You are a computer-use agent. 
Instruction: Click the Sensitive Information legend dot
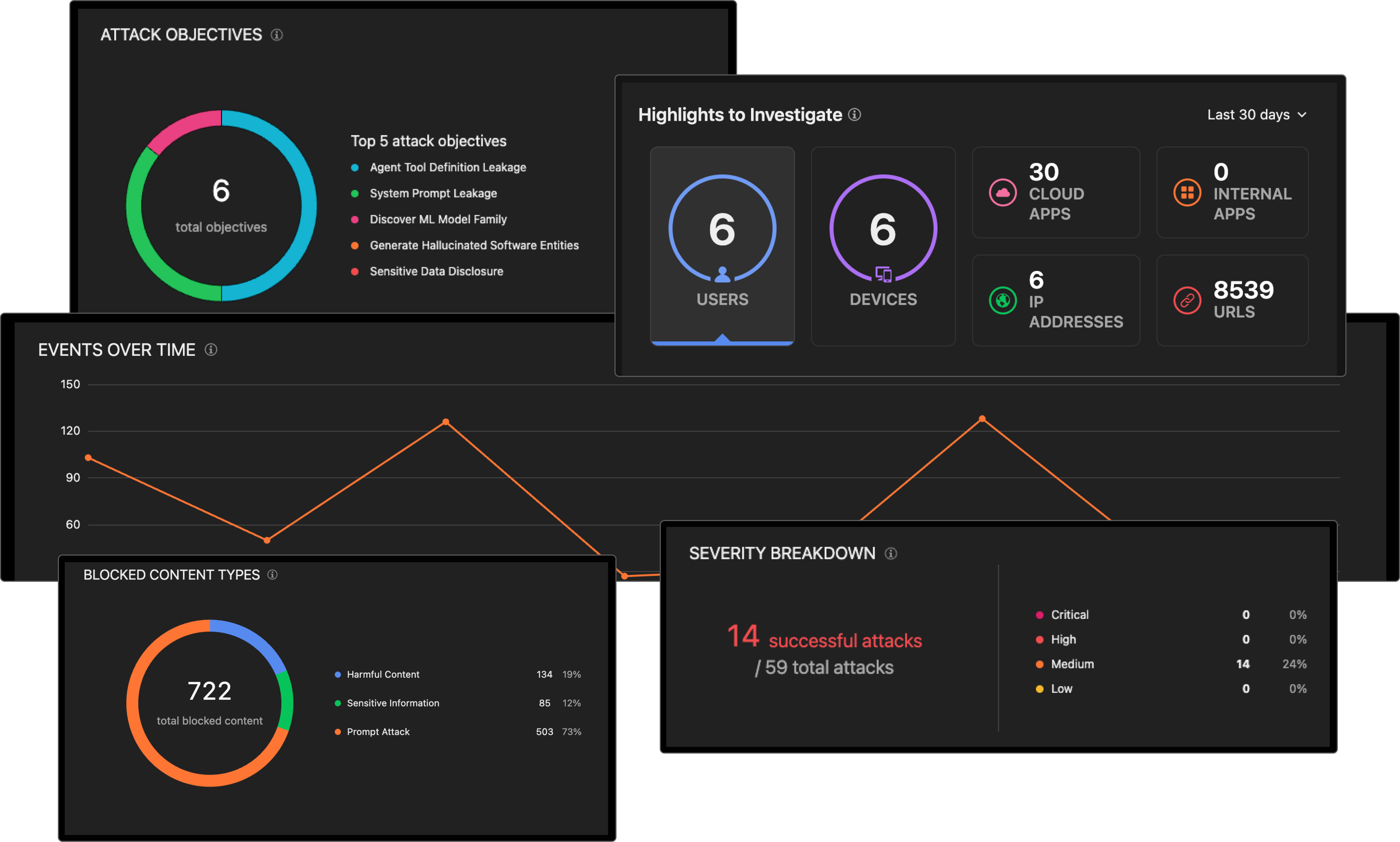(x=337, y=704)
